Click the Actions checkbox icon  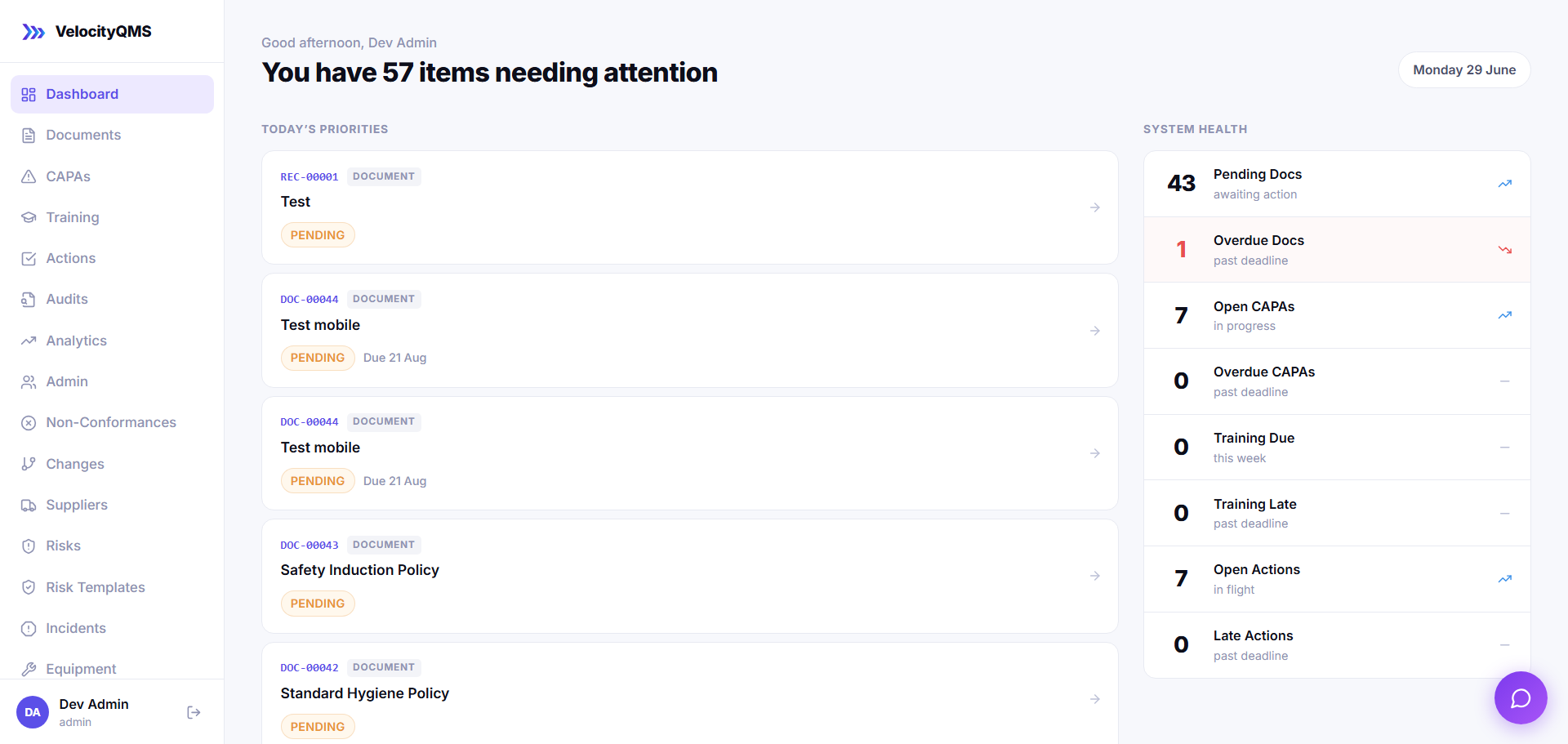click(29, 259)
